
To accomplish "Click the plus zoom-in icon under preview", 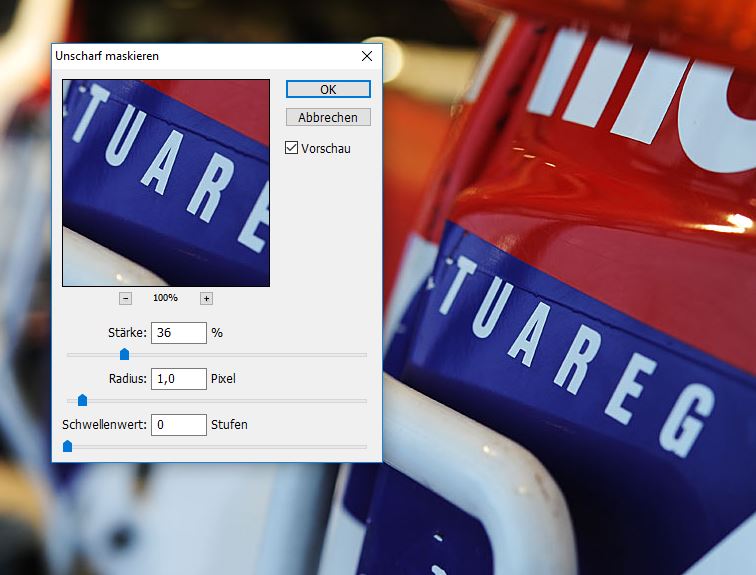I will 206,298.
